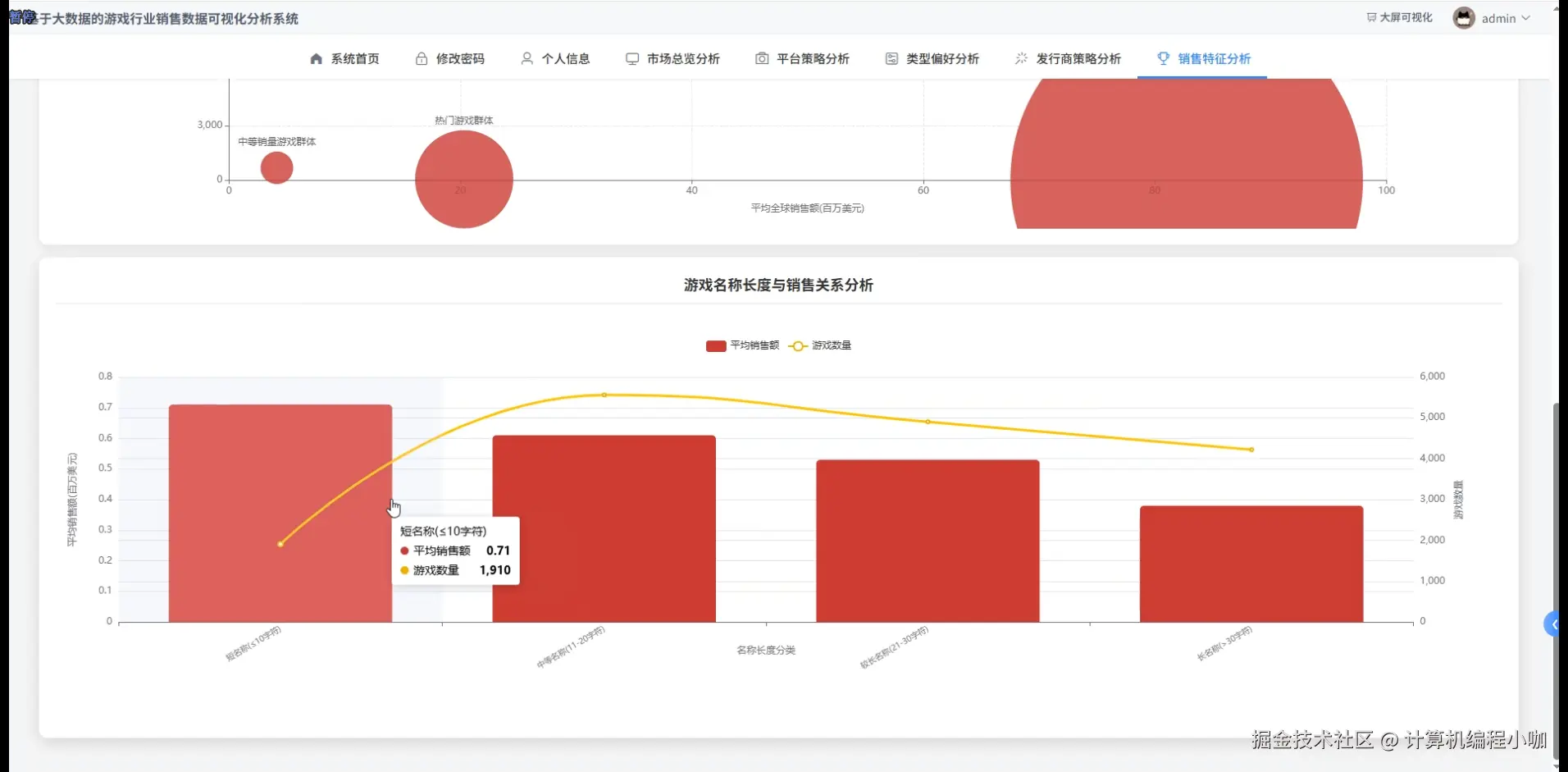Click the home icon beside 系统首页
The width and height of the screenshot is (1568, 772).
pyautogui.click(x=316, y=58)
